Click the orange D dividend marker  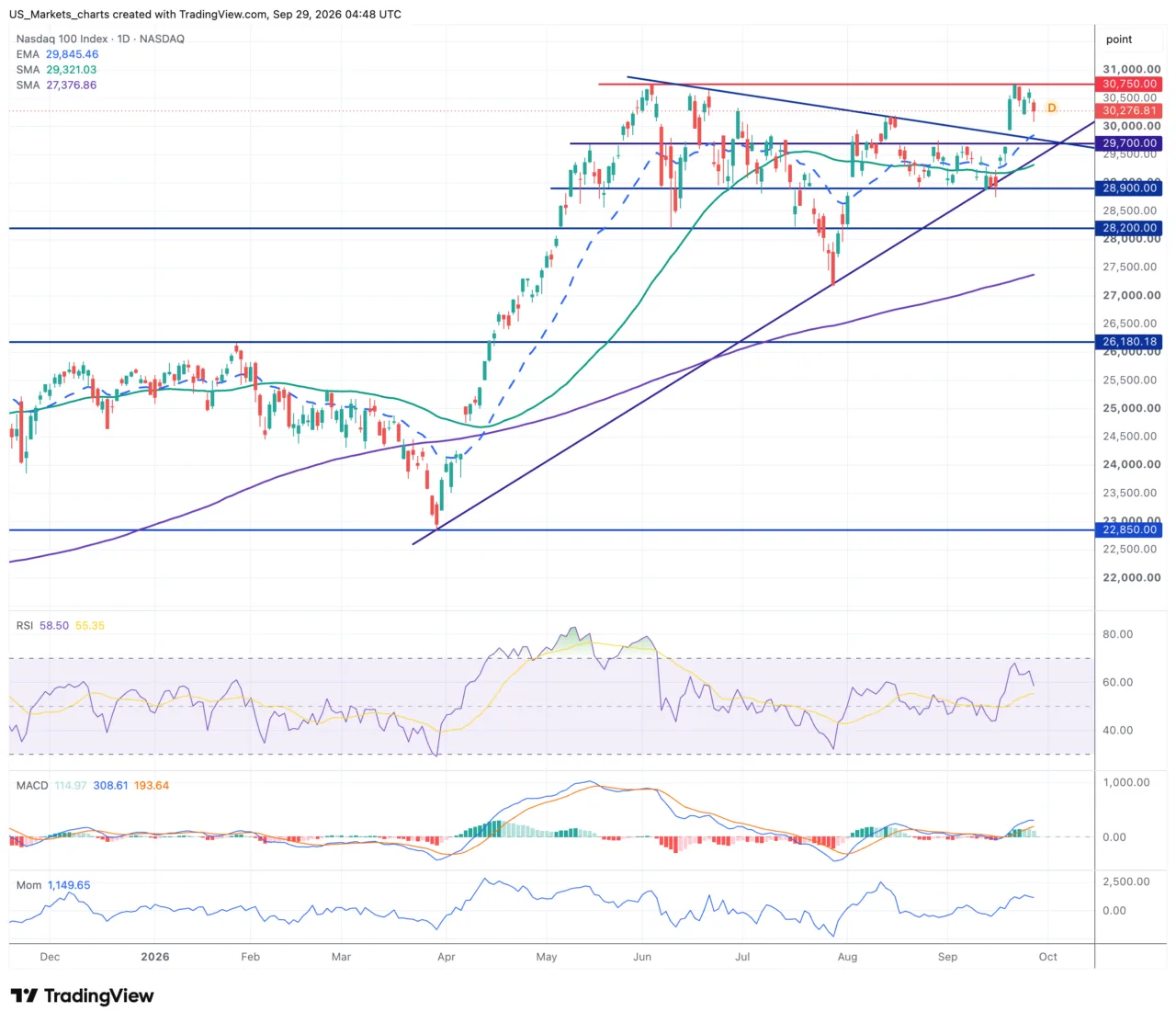[1052, 108]
